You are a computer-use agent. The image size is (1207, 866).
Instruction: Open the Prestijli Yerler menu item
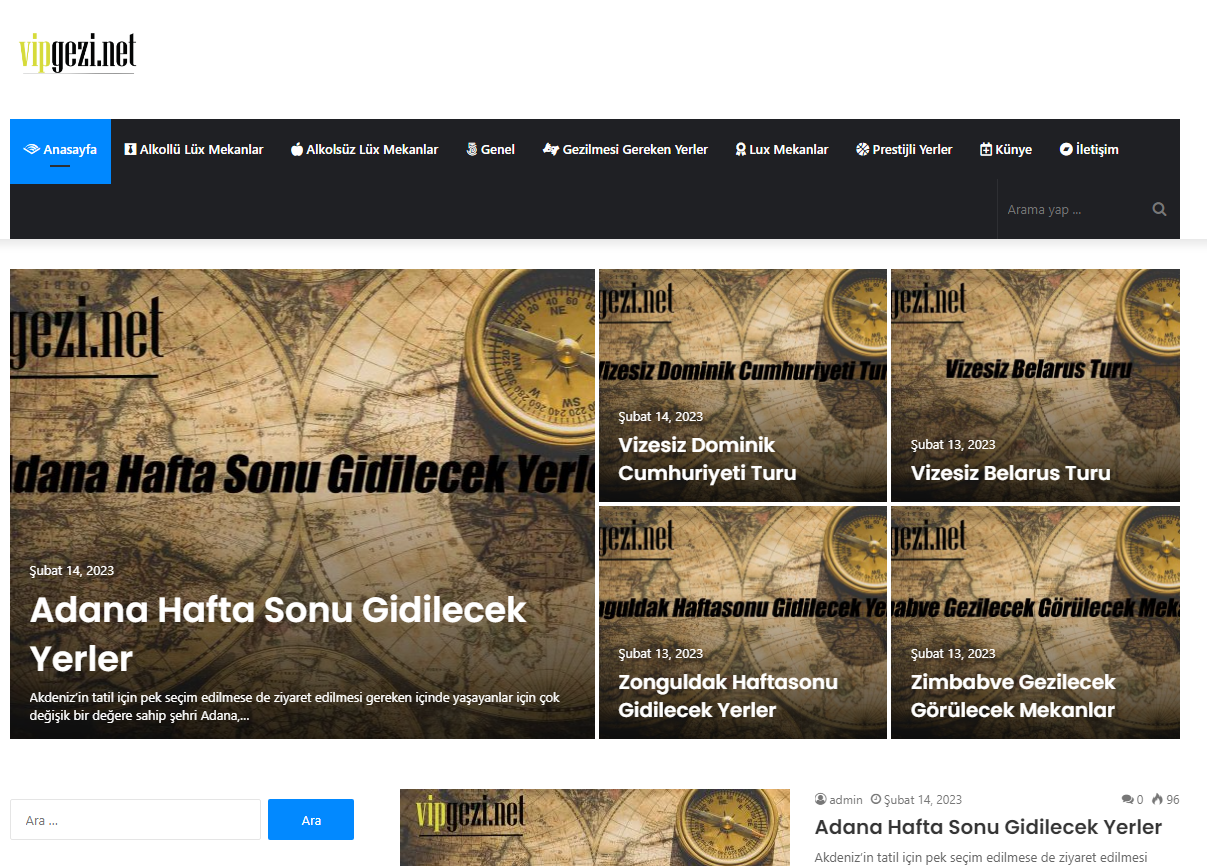pos(904,150)
